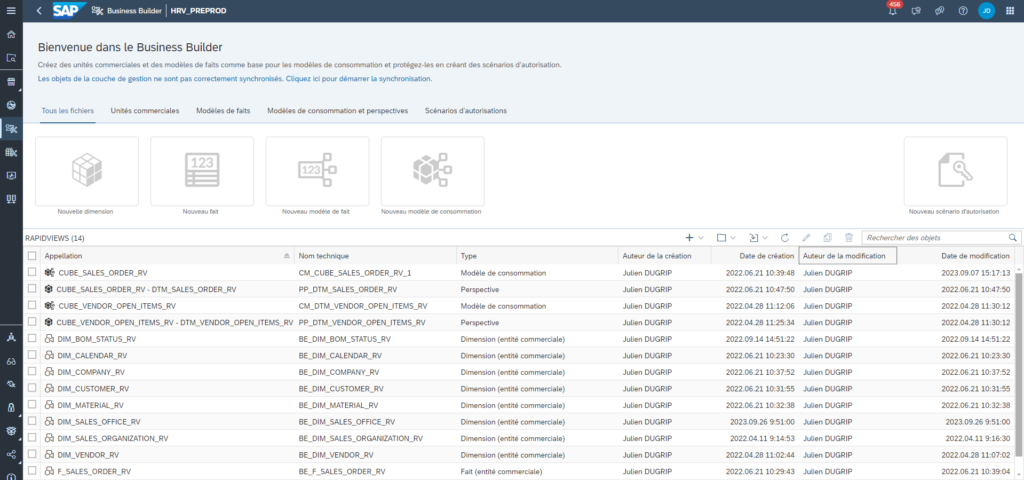1024x480 pixels.
Task: Click the synchronization link message
Action: [235, 78]
